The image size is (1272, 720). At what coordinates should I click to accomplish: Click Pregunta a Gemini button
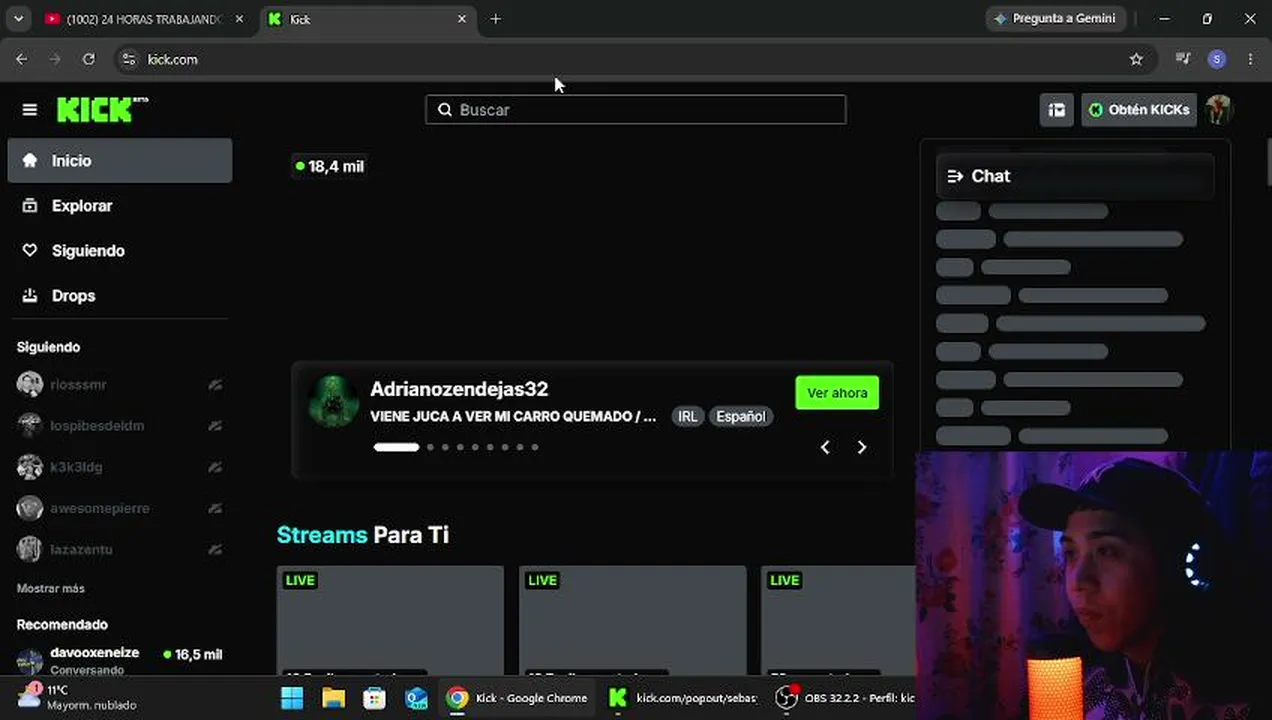(1056, 19)
